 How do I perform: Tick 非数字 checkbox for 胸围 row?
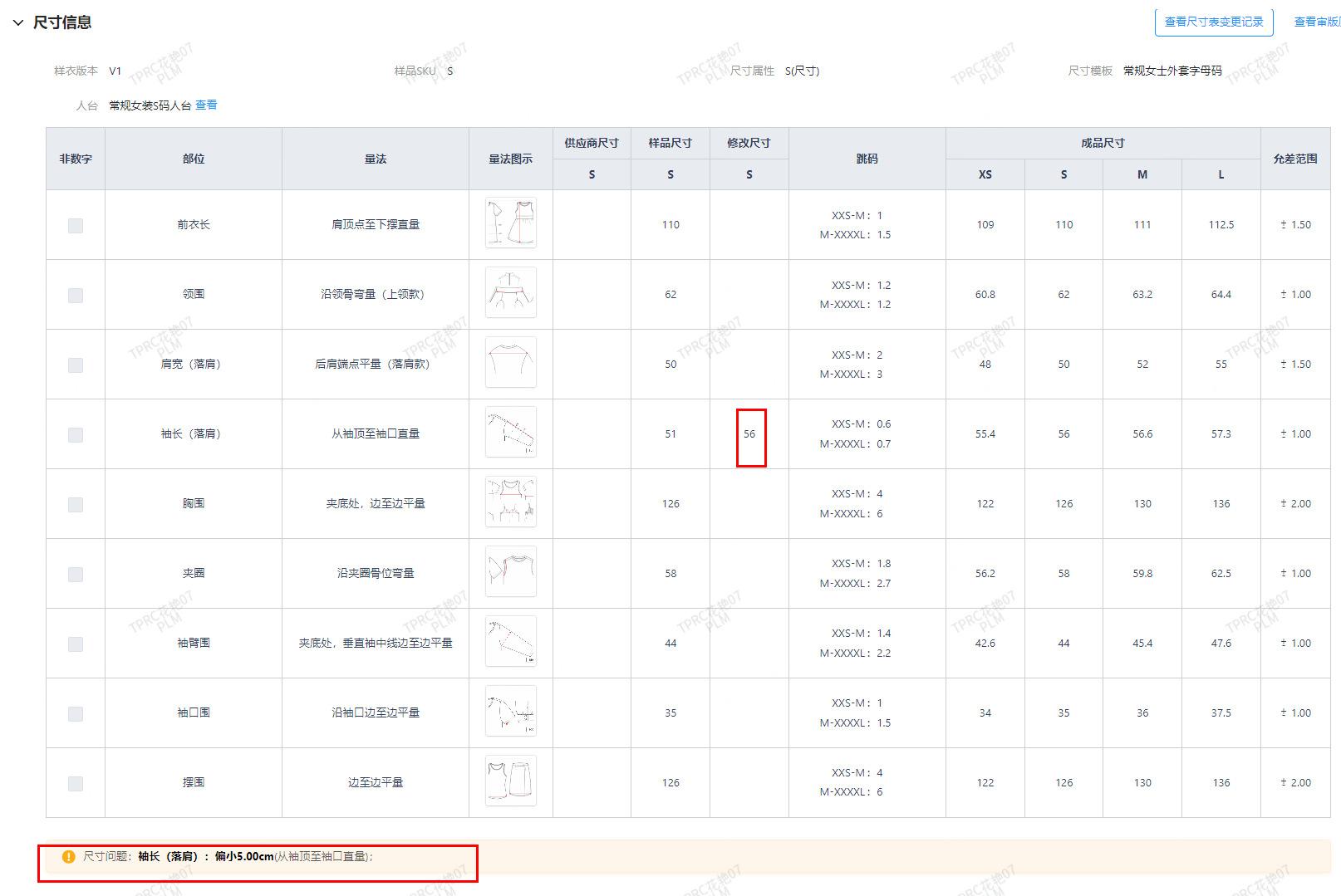click(x=76, y=505)
